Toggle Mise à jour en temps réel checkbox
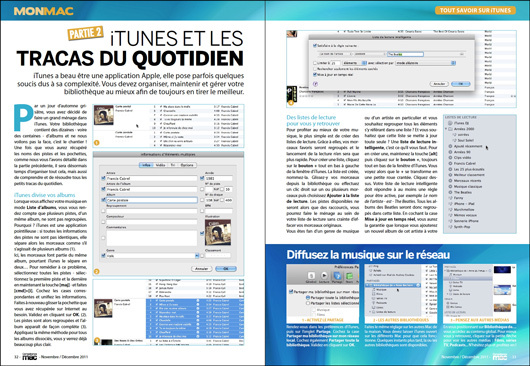The height and width of the screenshot is (366, 530). (315, 74)
